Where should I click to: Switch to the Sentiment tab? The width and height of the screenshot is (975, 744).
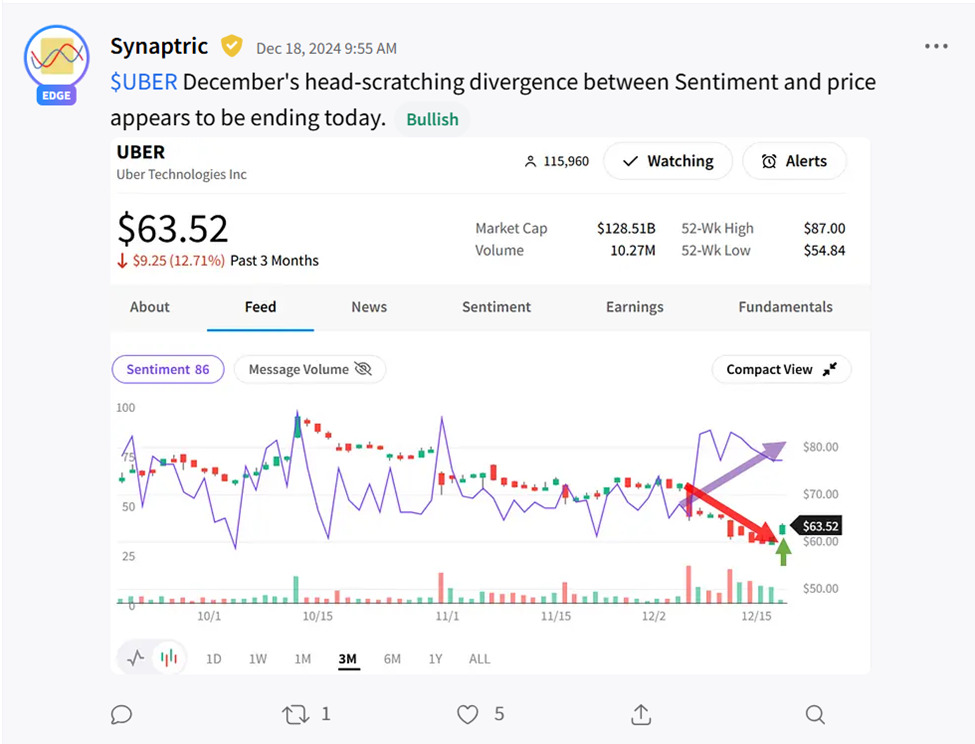[496, 307]
